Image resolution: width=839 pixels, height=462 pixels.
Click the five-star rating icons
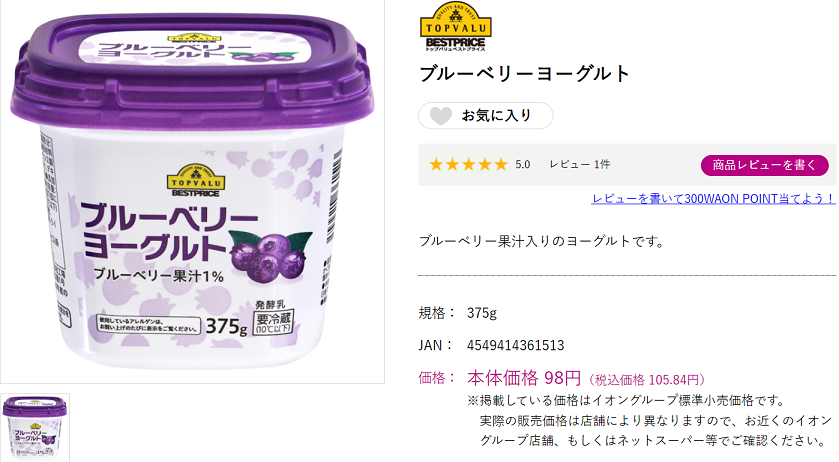(468, 164)
